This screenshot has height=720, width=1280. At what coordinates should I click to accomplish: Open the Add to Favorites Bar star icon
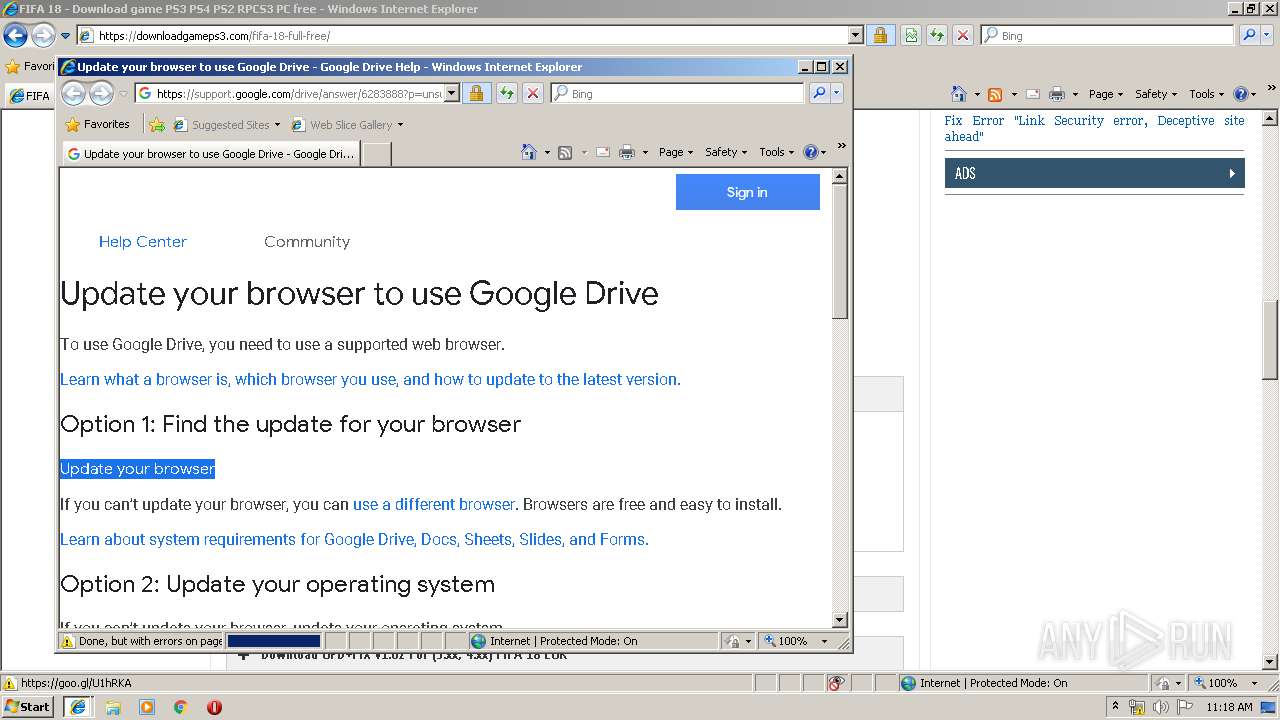click(x=157, y=125)
